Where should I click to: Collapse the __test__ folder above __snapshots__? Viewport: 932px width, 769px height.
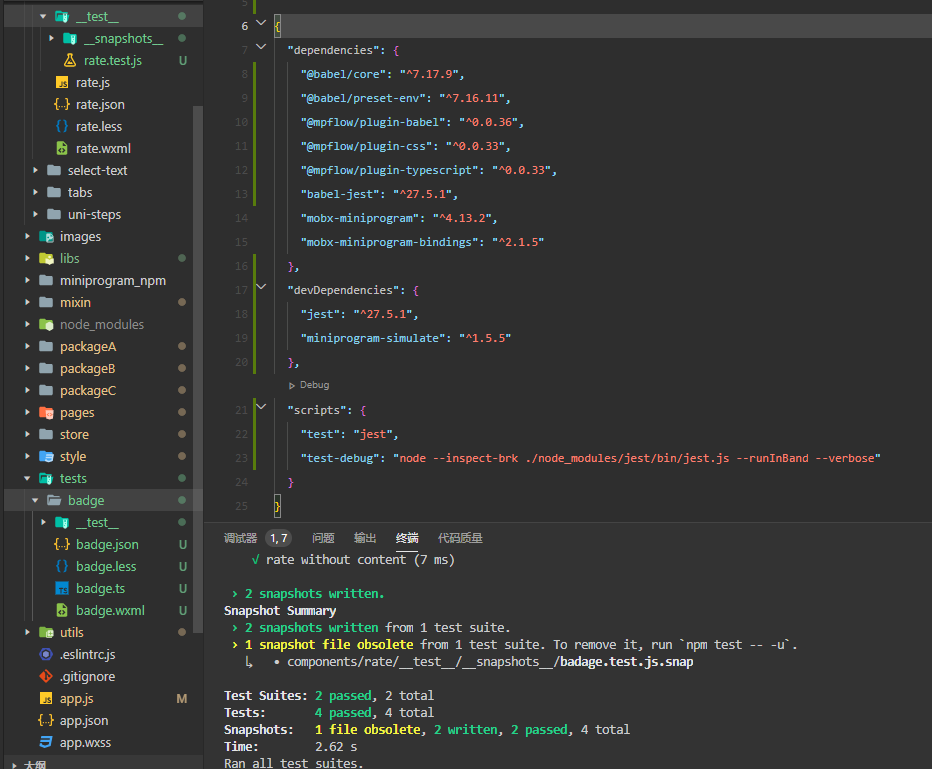pyautogui.click(x=43, y=17)
